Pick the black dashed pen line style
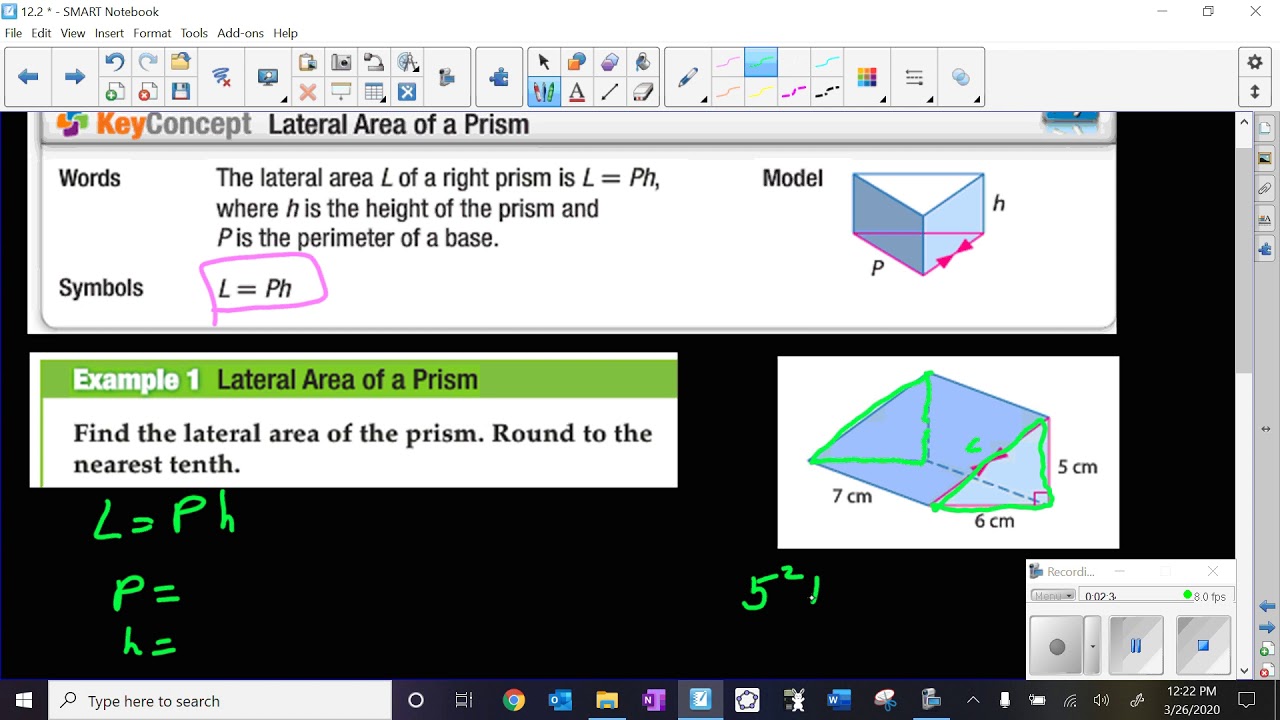 point(827,92)
